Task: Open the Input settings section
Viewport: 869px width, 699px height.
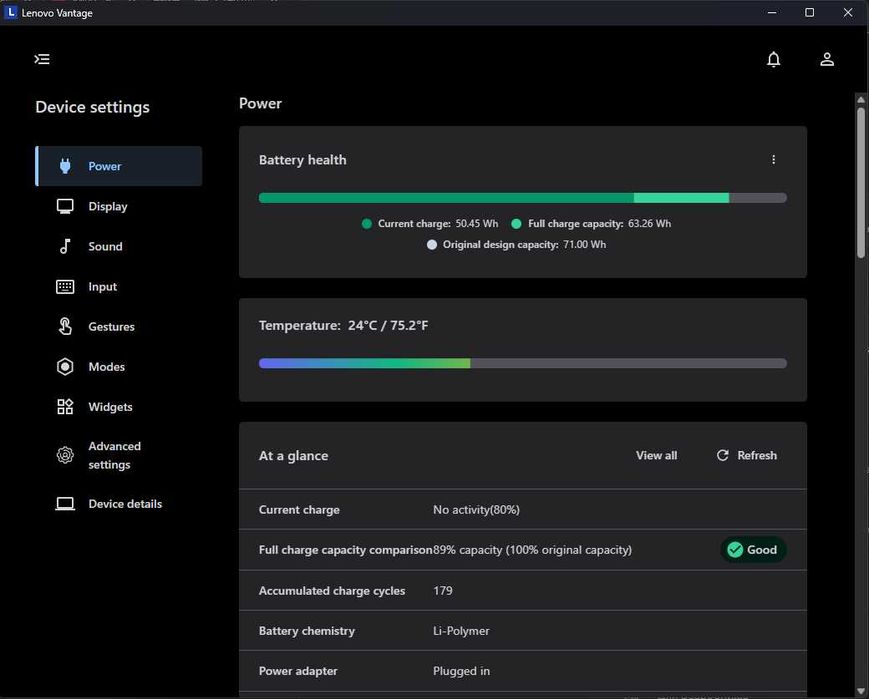Action: coord(103,287)
